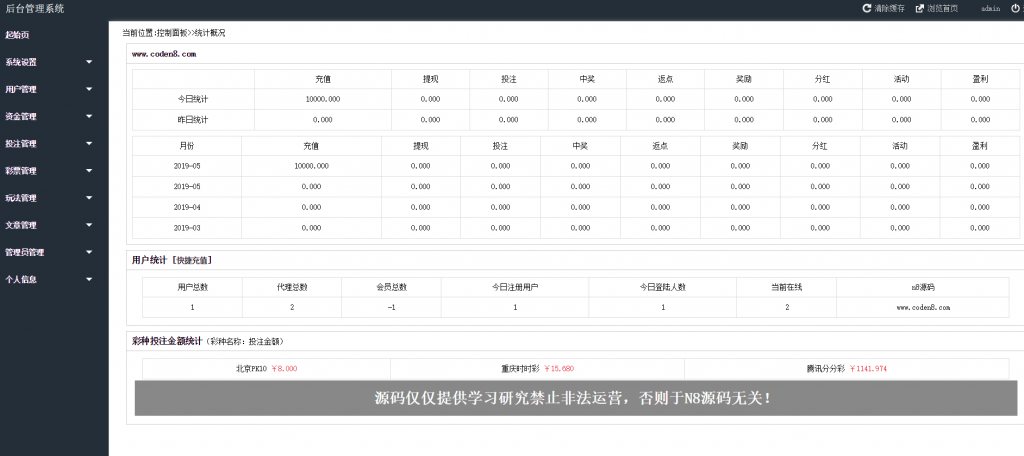1024x456 pixels.
Task: Click the power logout icon
Action: (1015, 8)
